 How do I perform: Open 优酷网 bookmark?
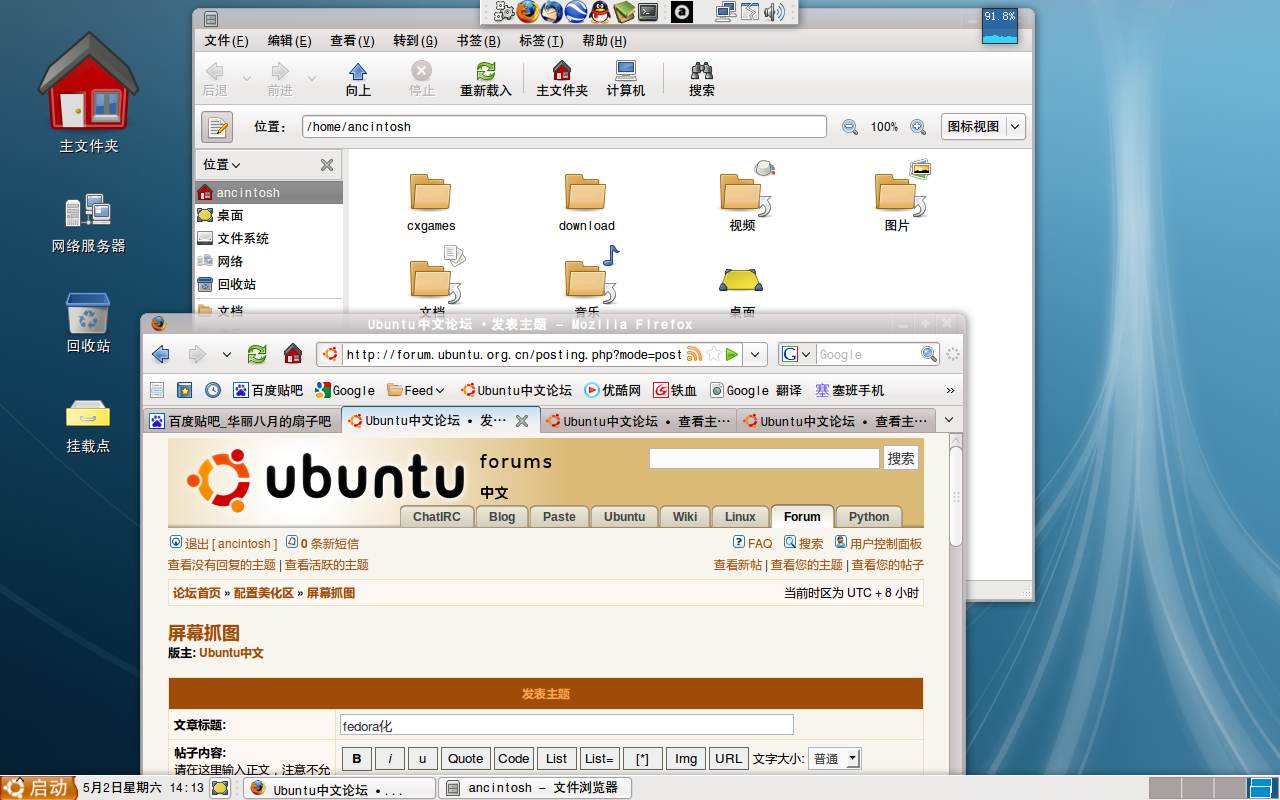[x=613, y=390]
